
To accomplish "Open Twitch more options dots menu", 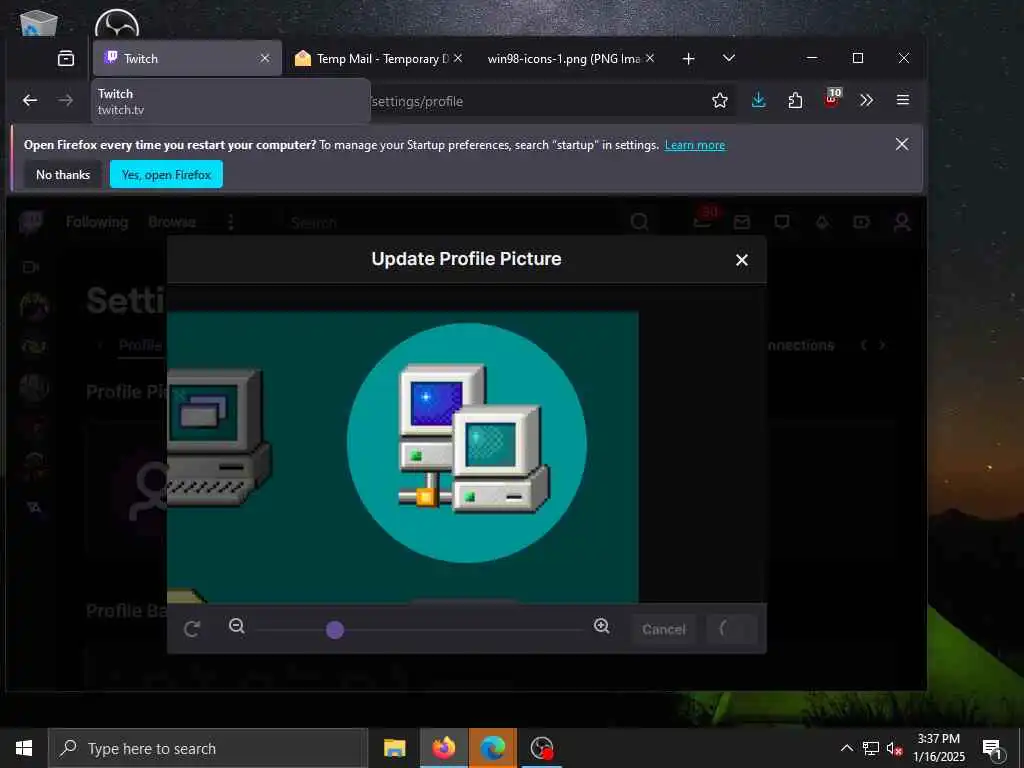I will point(231,223).
